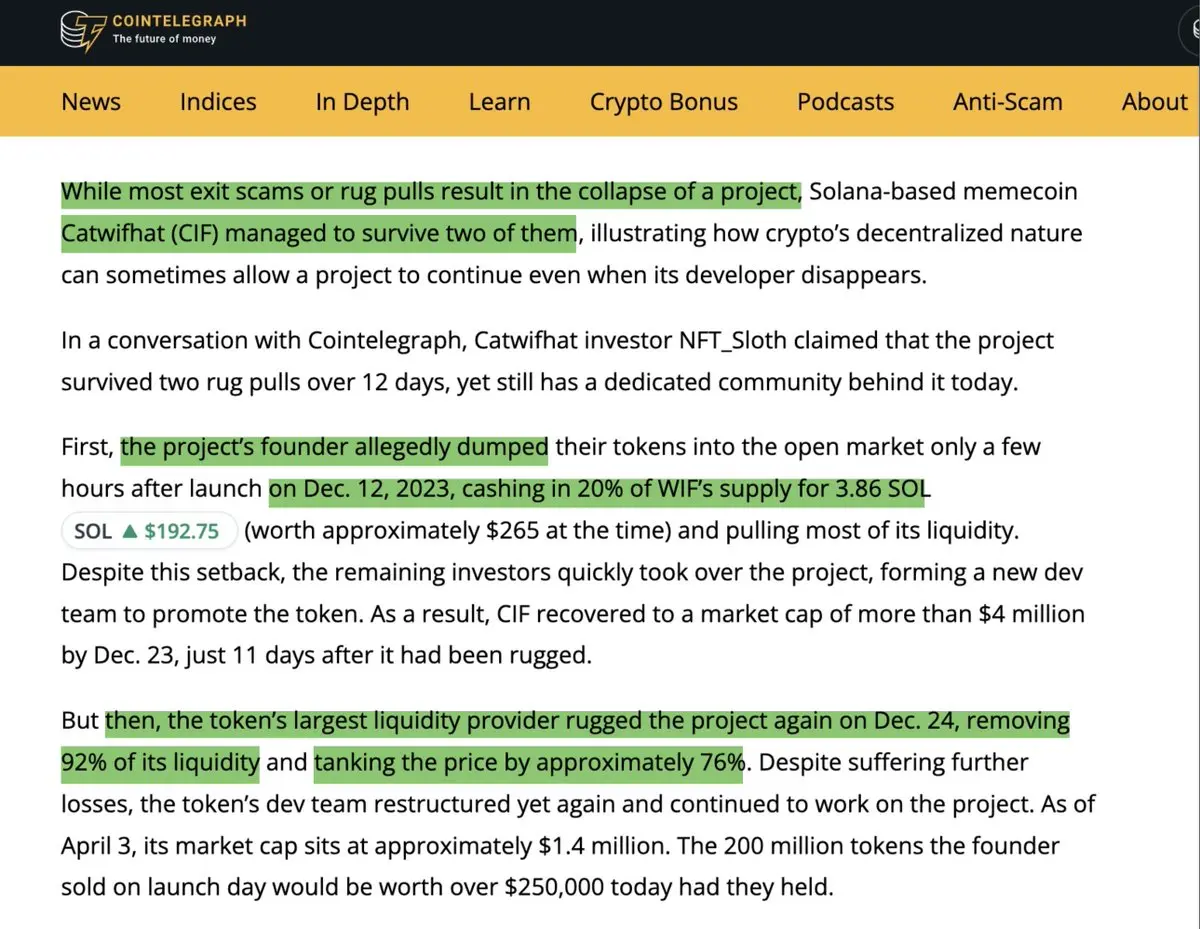Click highlighted "the project's founder allegedly dumped"

click(334, 447)
